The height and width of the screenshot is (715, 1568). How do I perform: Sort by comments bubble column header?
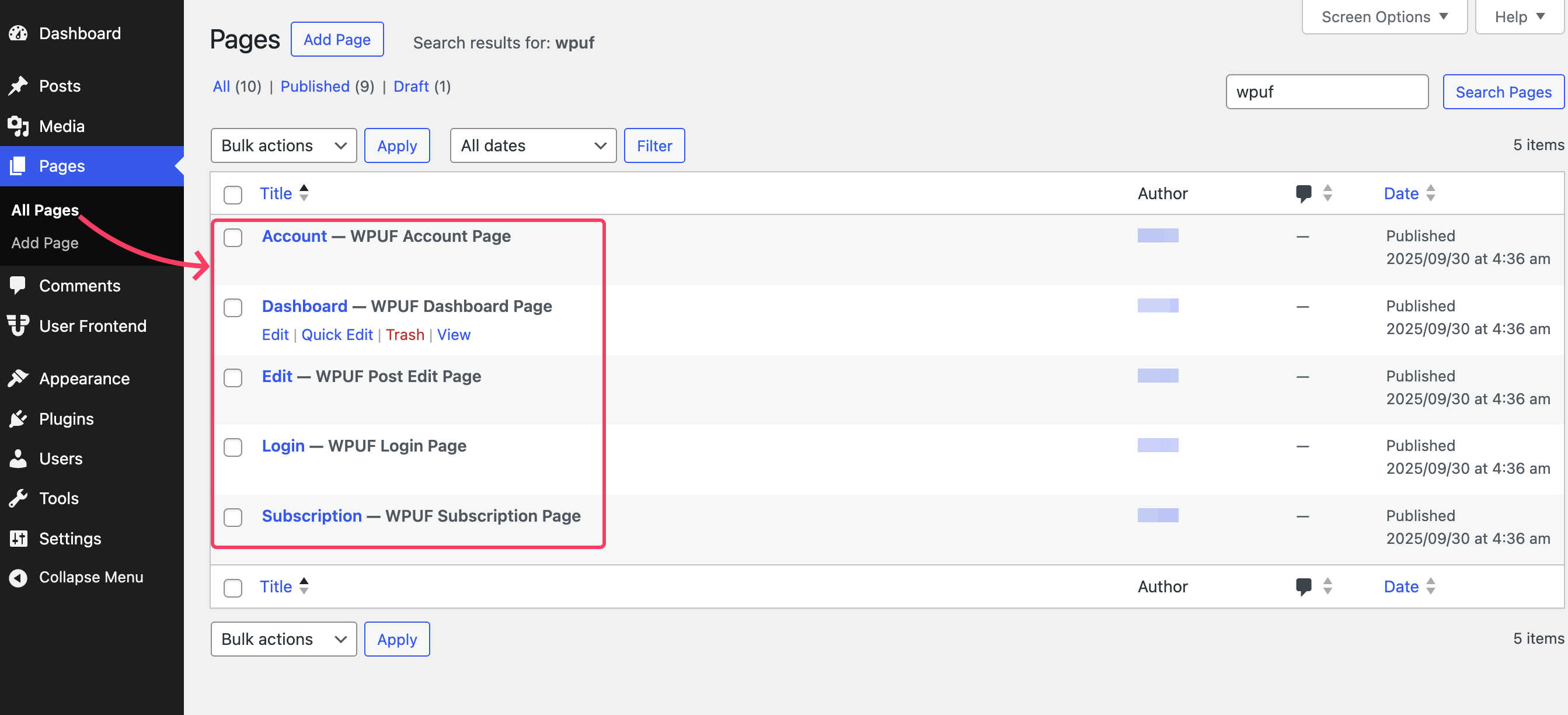point(1303,194)
